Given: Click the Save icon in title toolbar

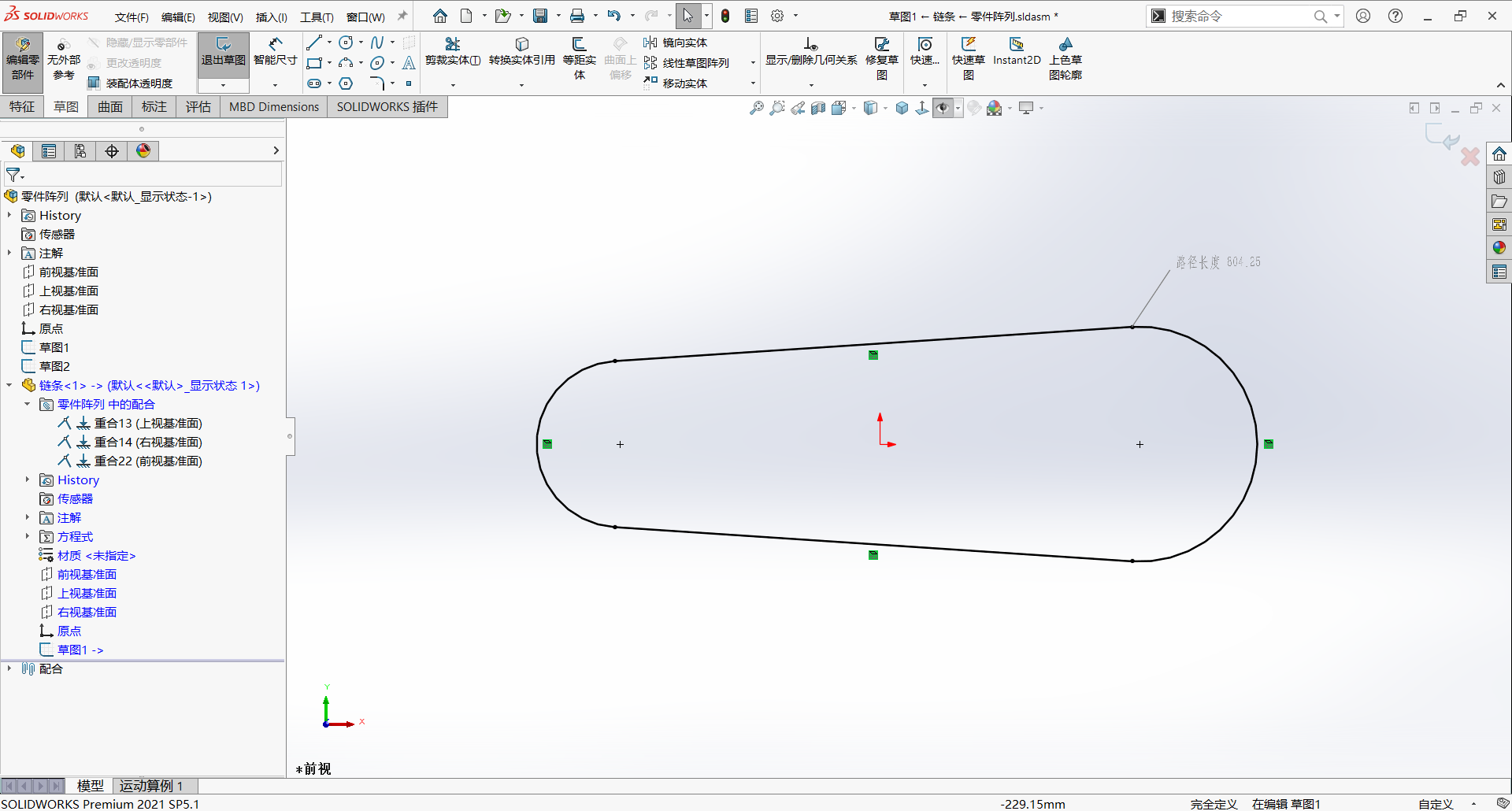Looking at the screenshot, I should (x=540, y=16).
